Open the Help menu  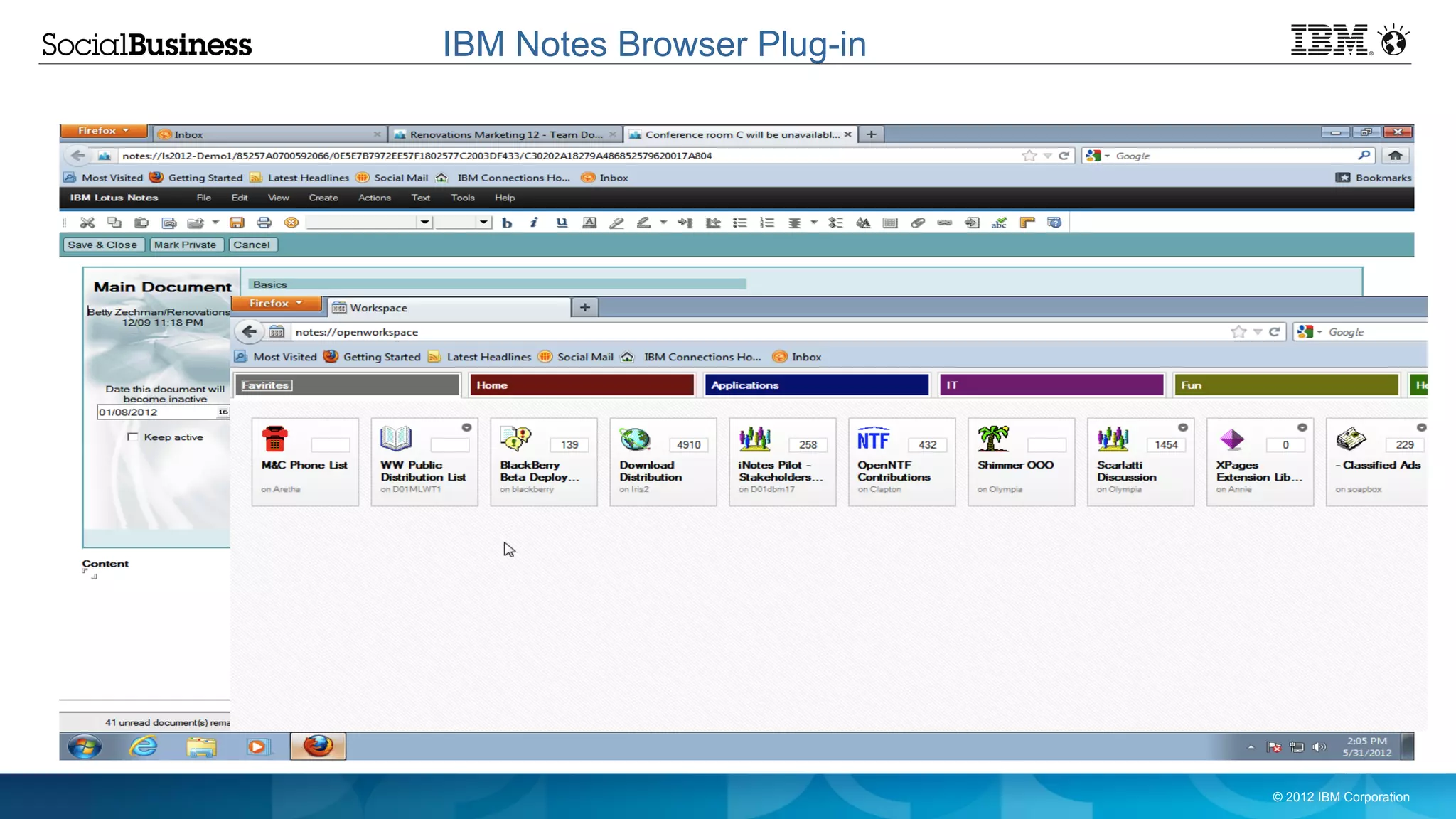click(505, 198)
